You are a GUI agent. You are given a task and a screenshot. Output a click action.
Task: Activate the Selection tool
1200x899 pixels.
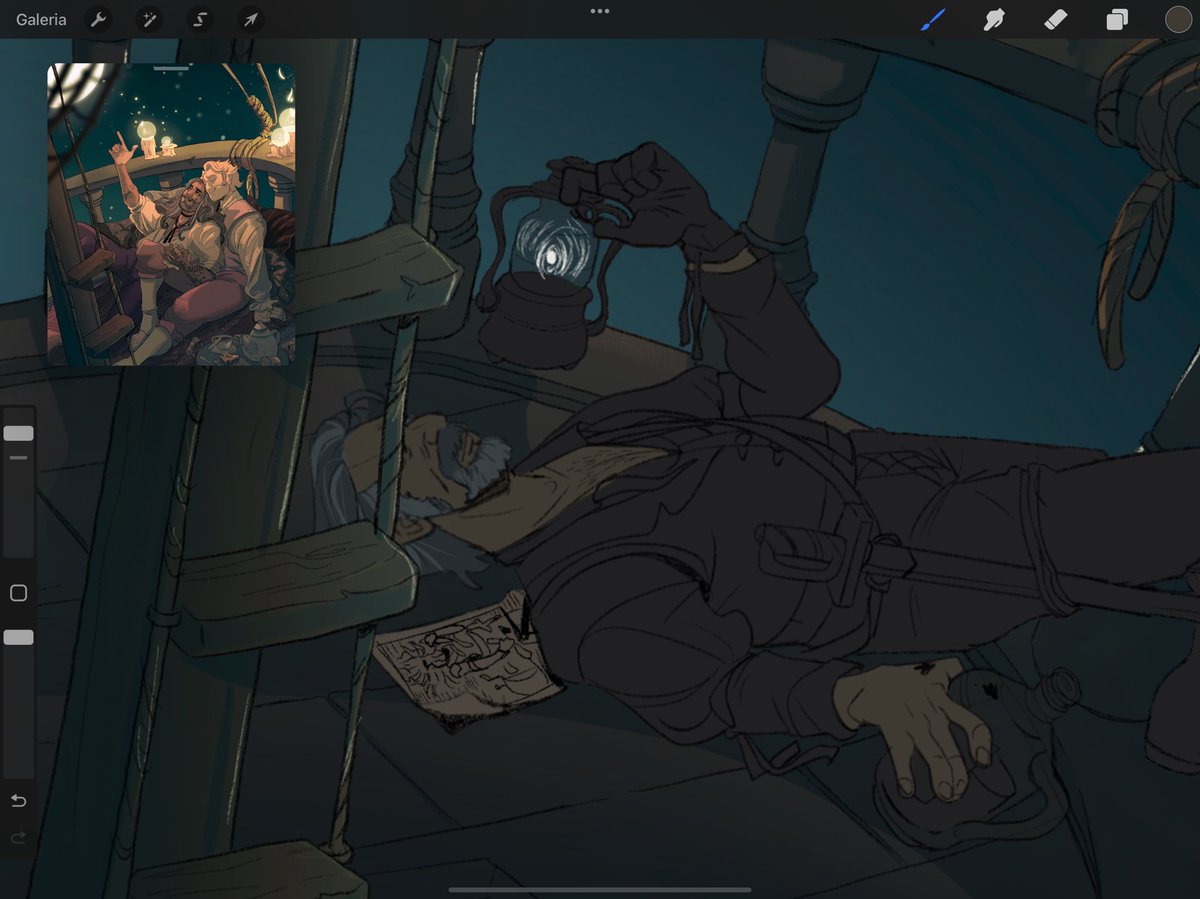(200, 19)
